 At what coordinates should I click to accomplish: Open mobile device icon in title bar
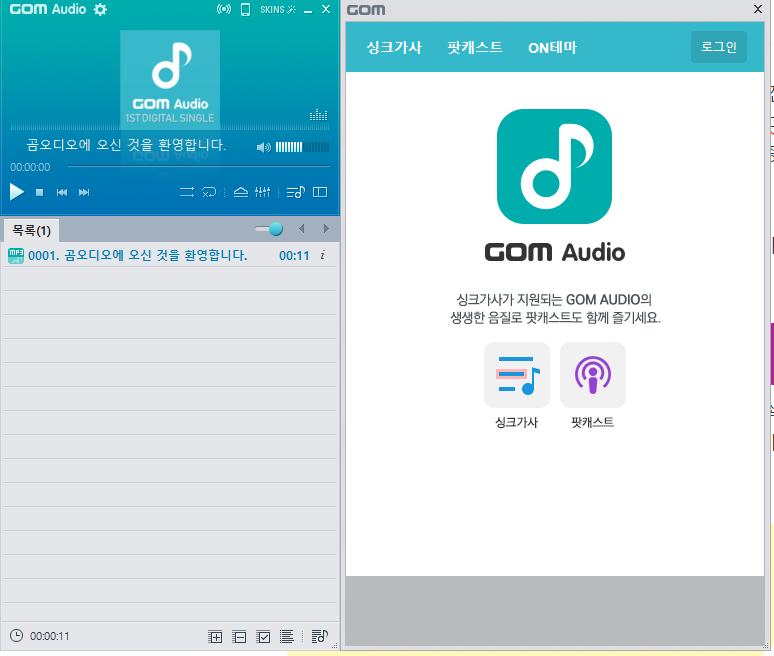pos(245,9)
